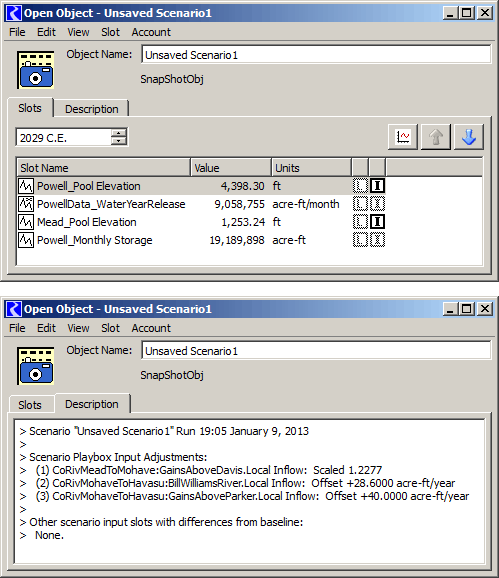This screenshot has width=499, height=578.
Task: Switch to Slots tab in lower window
Action: tap(30, 405)
